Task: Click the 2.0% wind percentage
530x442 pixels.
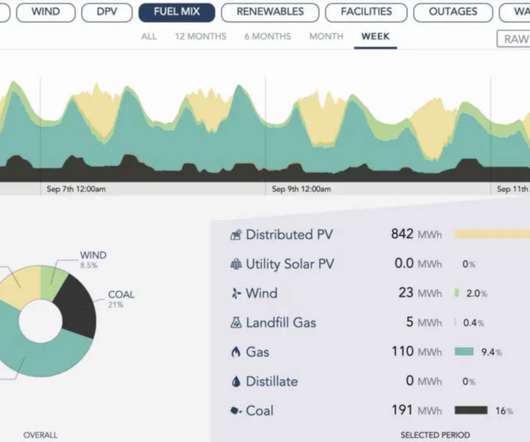Action: click(477, 293)
